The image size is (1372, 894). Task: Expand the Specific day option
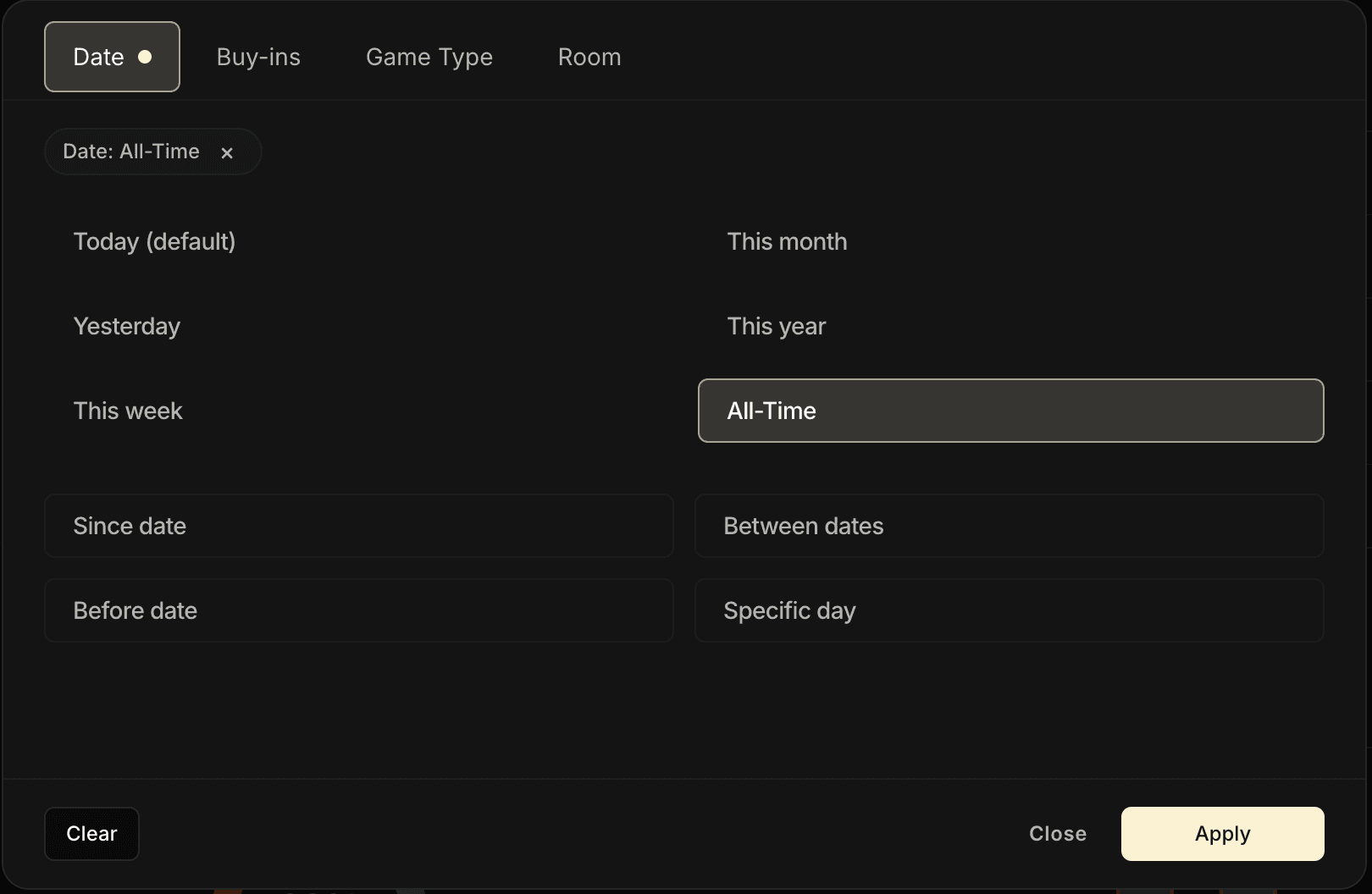[1009, 610]
